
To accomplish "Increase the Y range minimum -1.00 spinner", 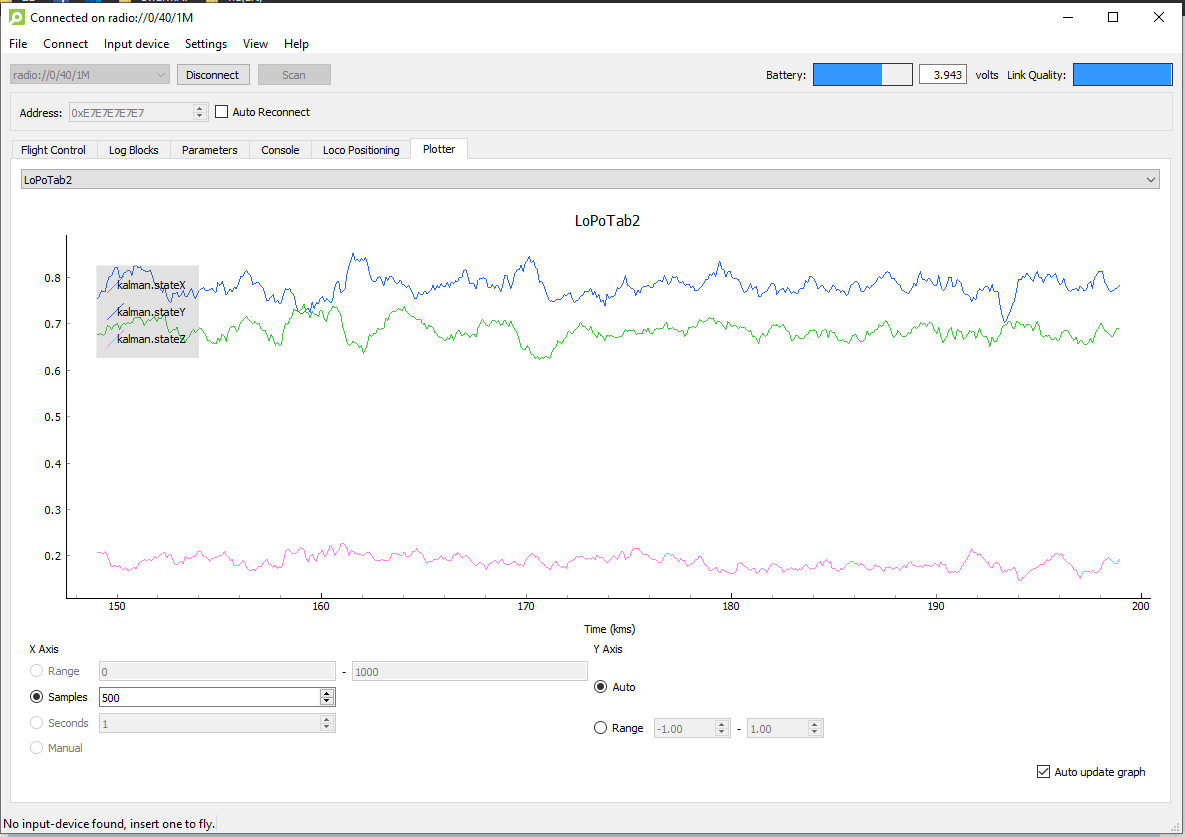I will tap(722, 724).
